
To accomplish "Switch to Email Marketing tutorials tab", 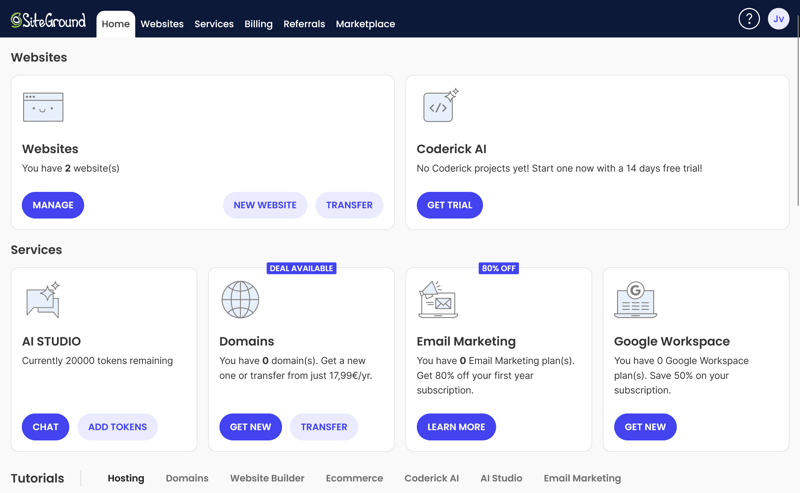I will 582,478.
